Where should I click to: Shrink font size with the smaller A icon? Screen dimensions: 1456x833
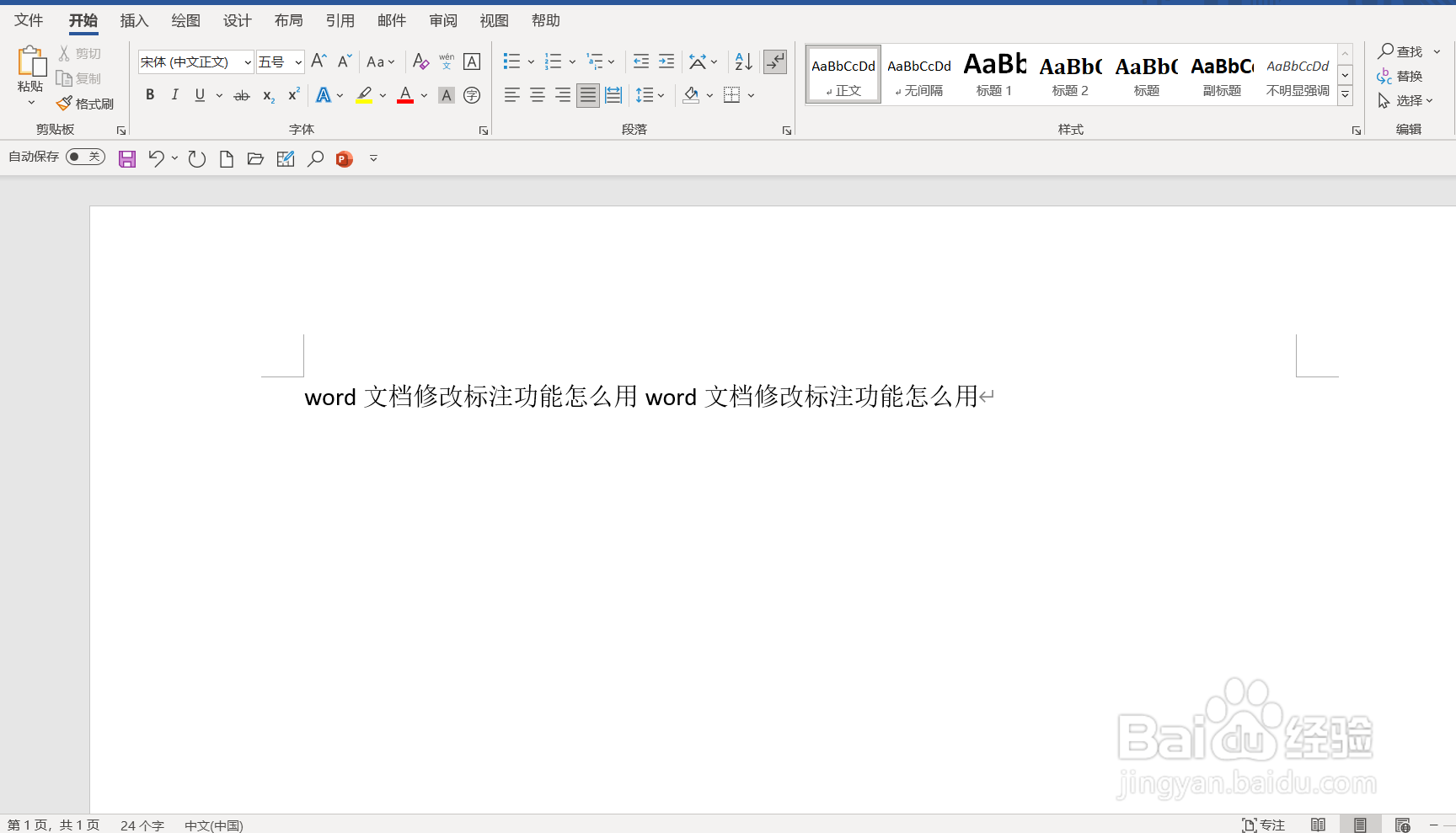click(344, 61)
